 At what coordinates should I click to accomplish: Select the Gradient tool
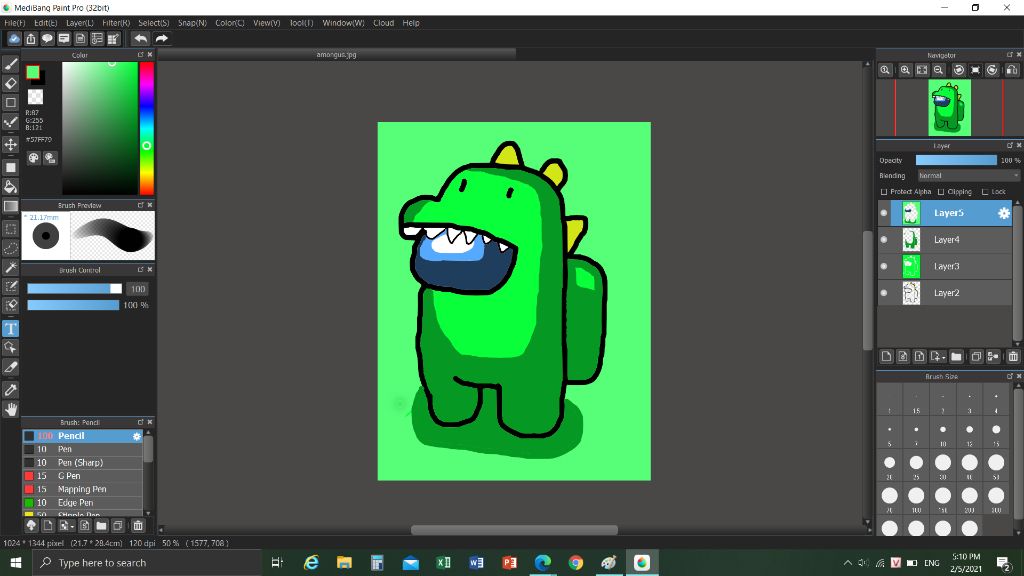[10, 206]
